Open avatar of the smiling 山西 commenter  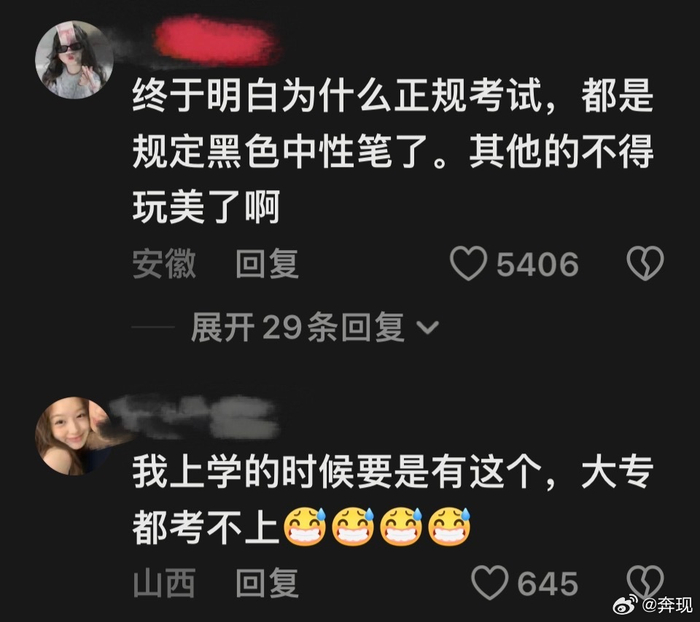pyautogui.click(x=74, y=436)
